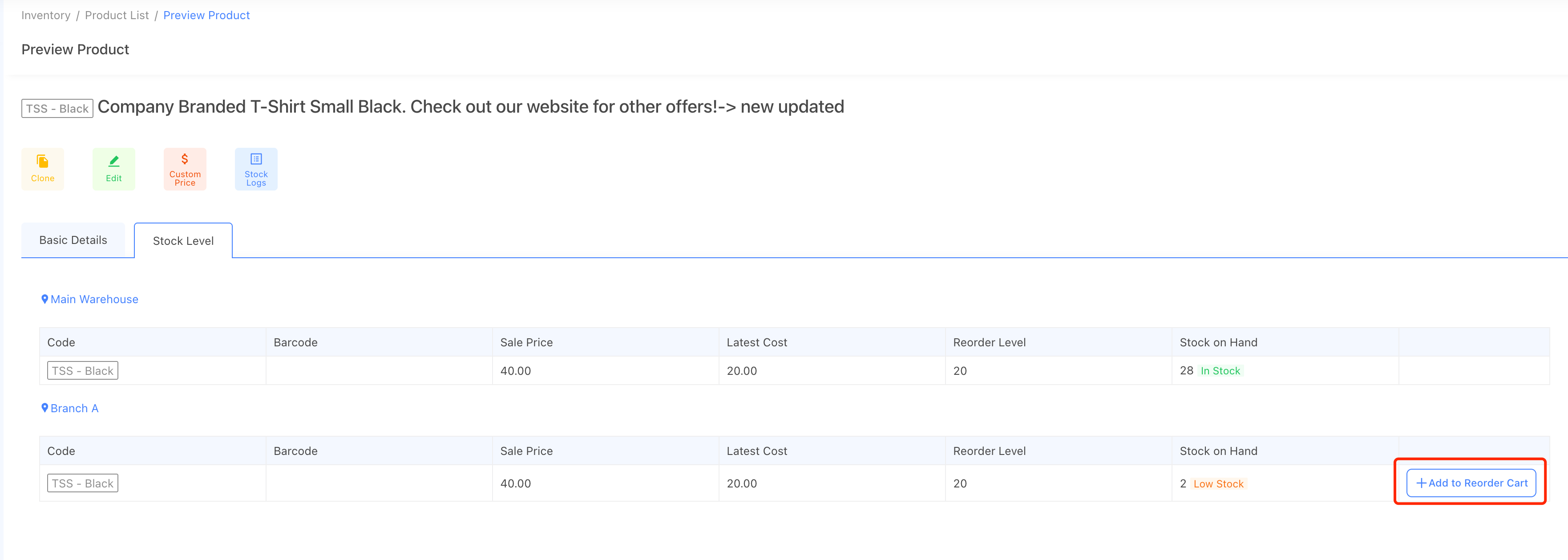The height and width of the screenshot is (560, 1568).
Task: Open the Main Warehouse link
Action: pyautogui.click(x=94, y=300)
